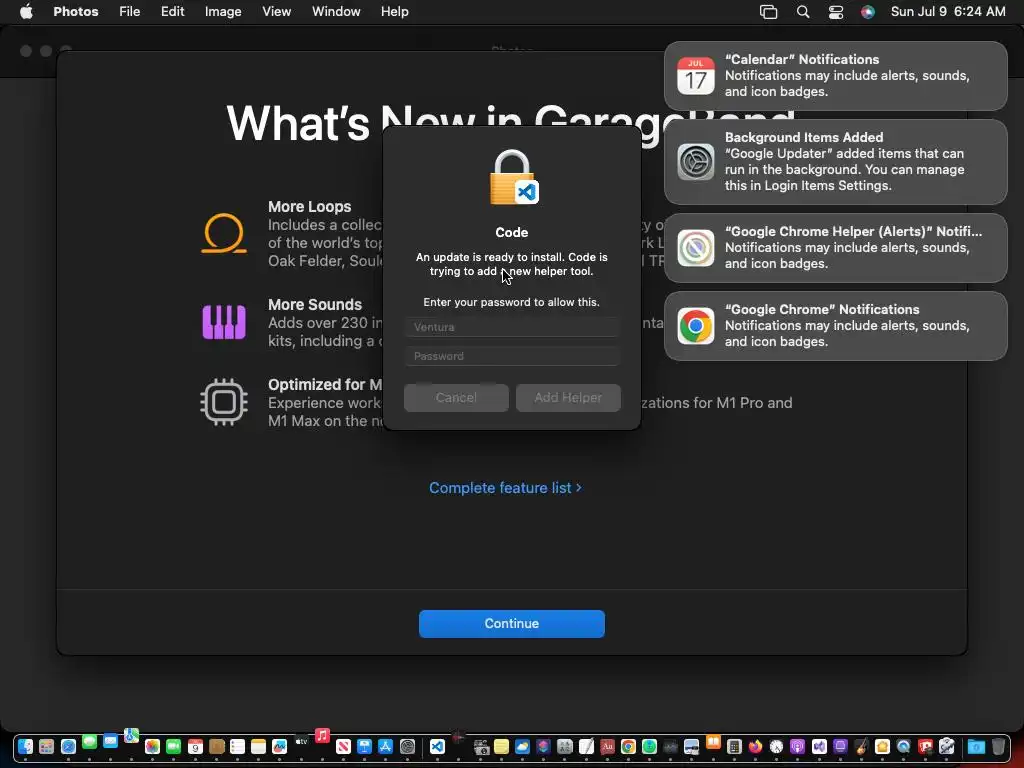Click Continue in GarageBand welcome window

[x=511, y=624]
